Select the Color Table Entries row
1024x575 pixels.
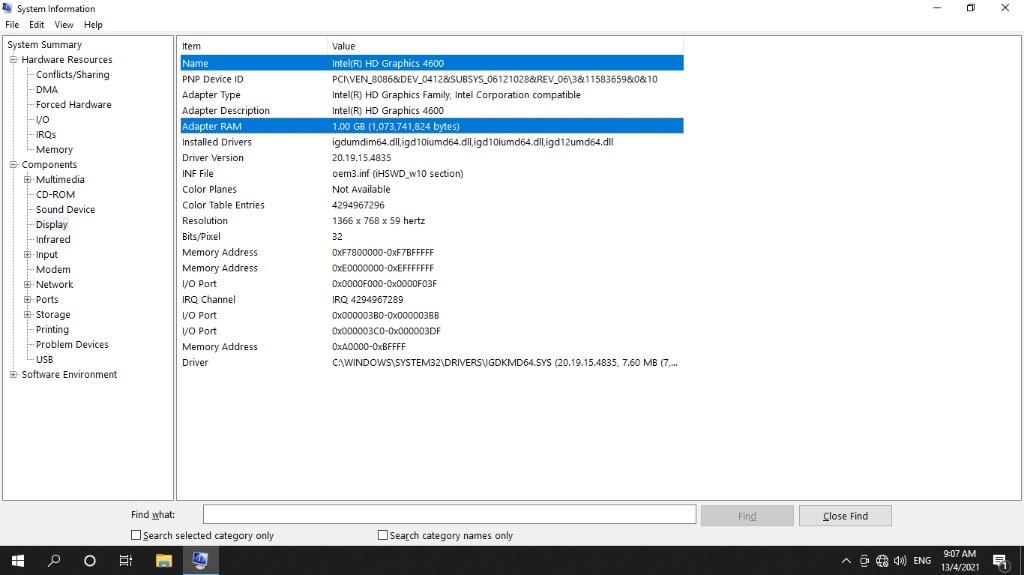click(x=432, y=205)
